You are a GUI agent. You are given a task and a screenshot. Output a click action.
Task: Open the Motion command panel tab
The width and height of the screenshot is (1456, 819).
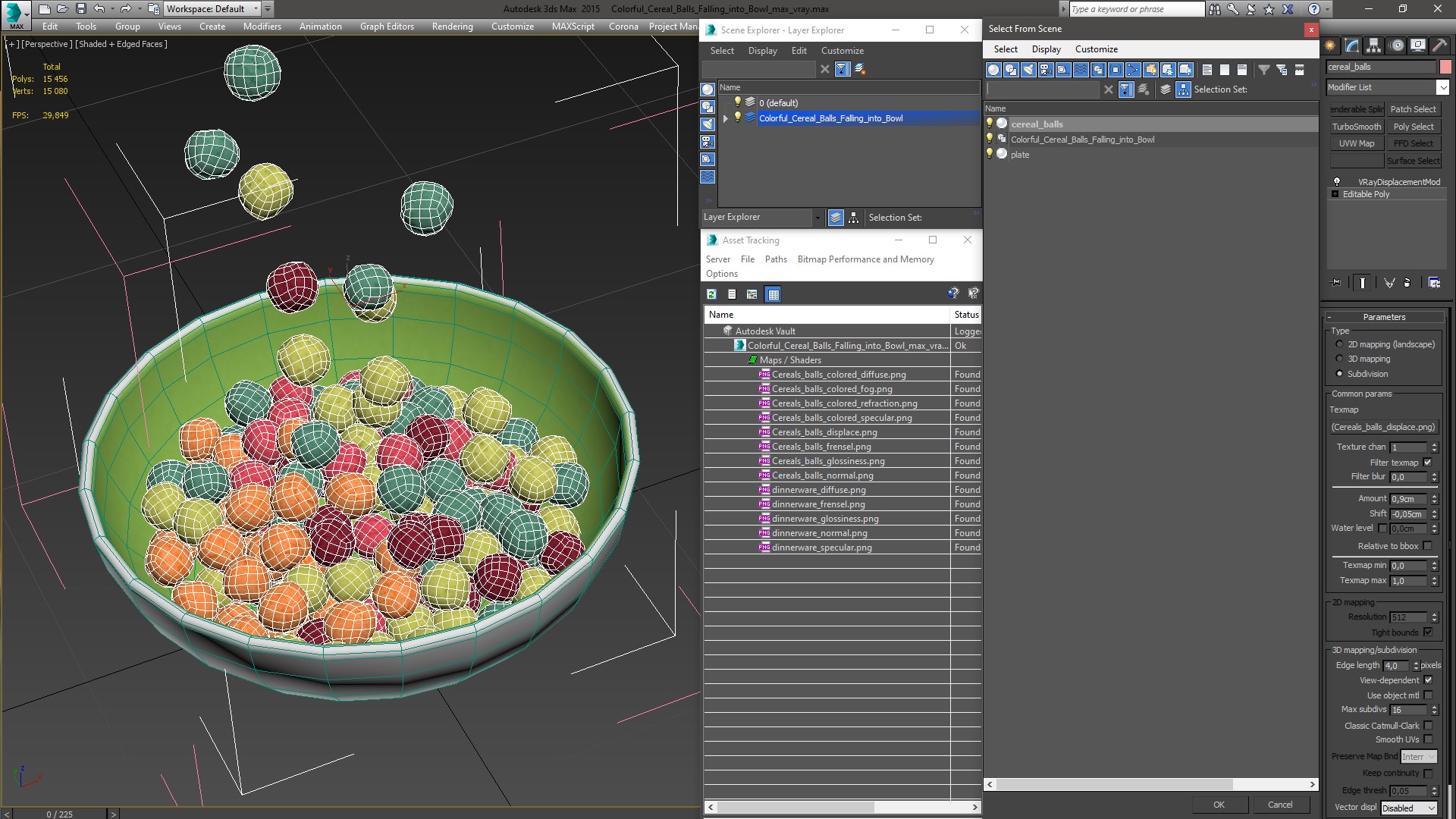(1397, 45)
